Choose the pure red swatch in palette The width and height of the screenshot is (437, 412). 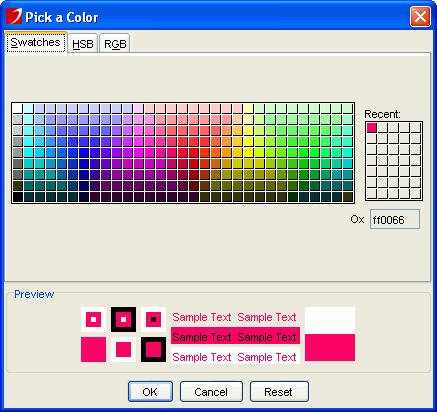coord(194,153)
